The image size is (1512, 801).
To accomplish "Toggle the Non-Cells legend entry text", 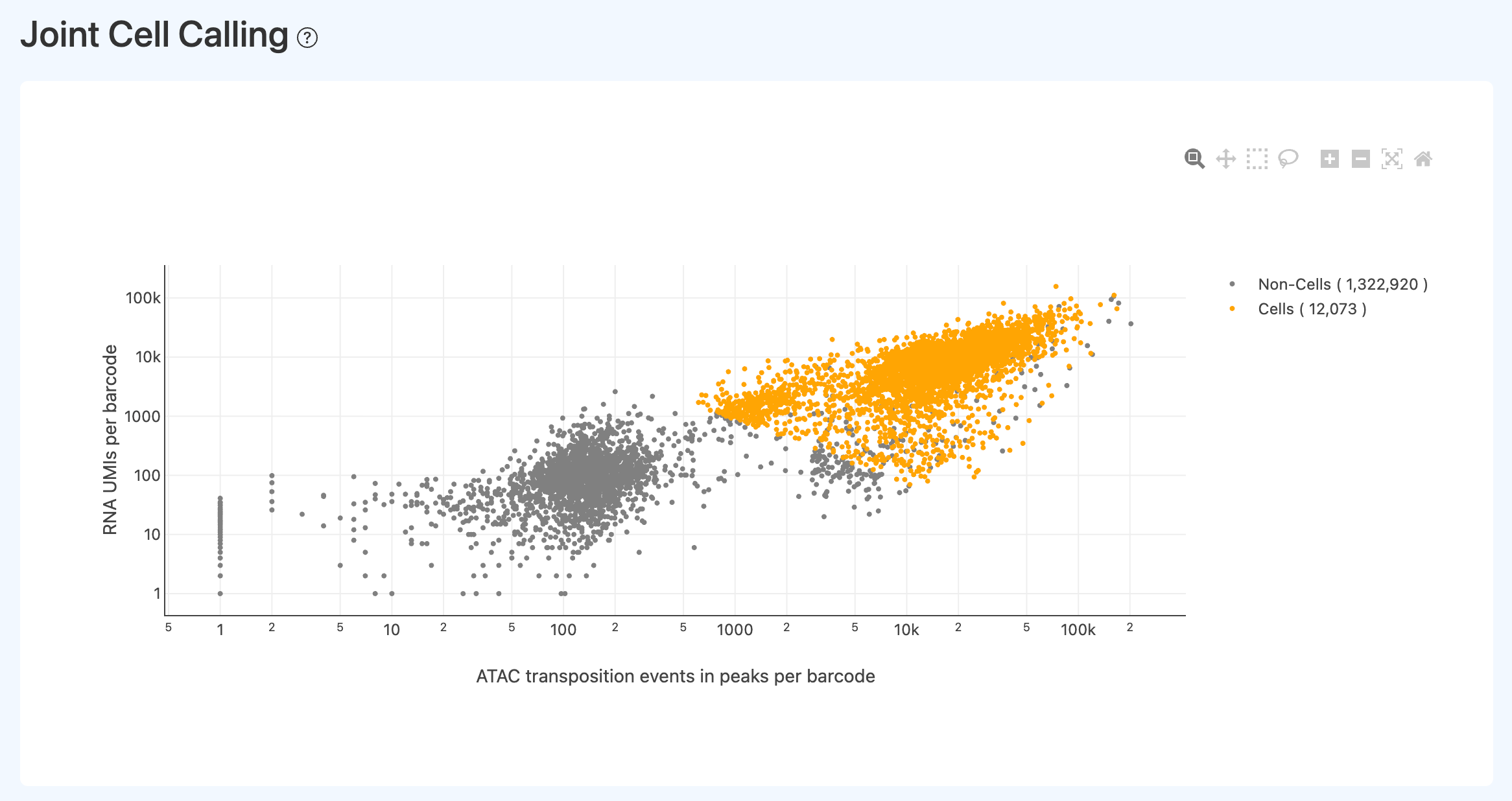I will point(1342,284).
